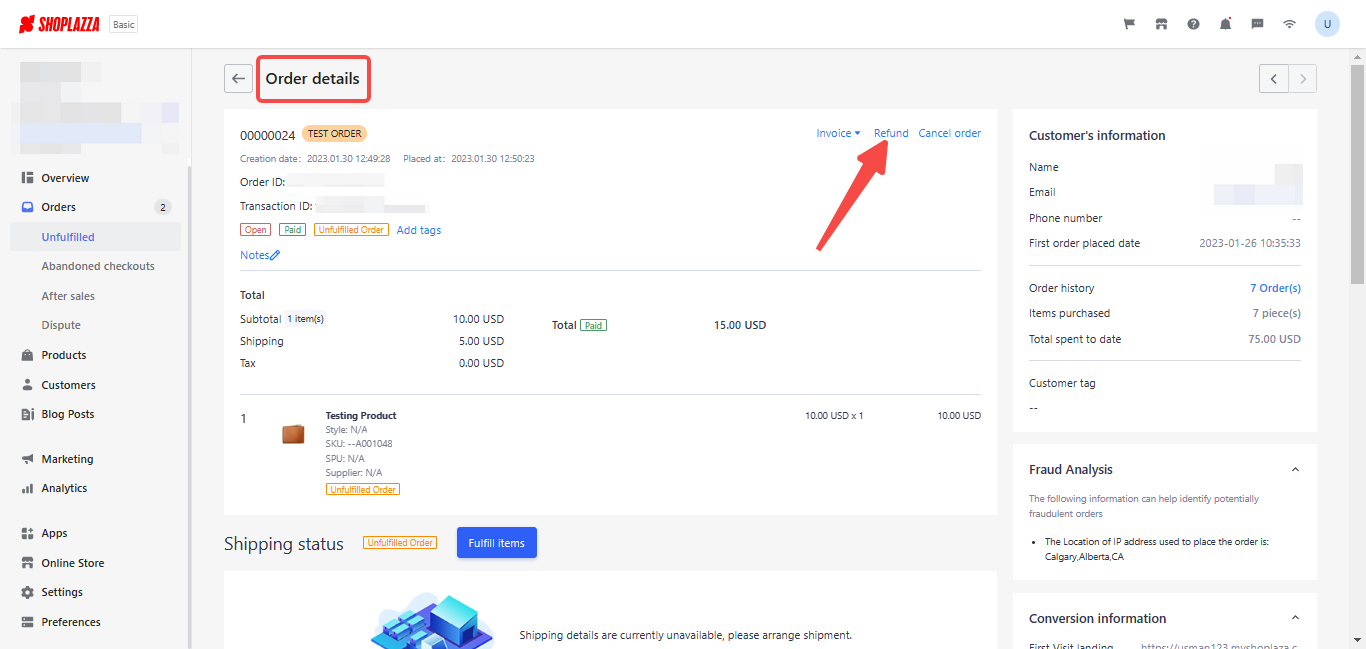The height and width of the screenshot is (649, 1366).
Task: Click the Preferences icon in the sidebar
Action: coord(28,622)
